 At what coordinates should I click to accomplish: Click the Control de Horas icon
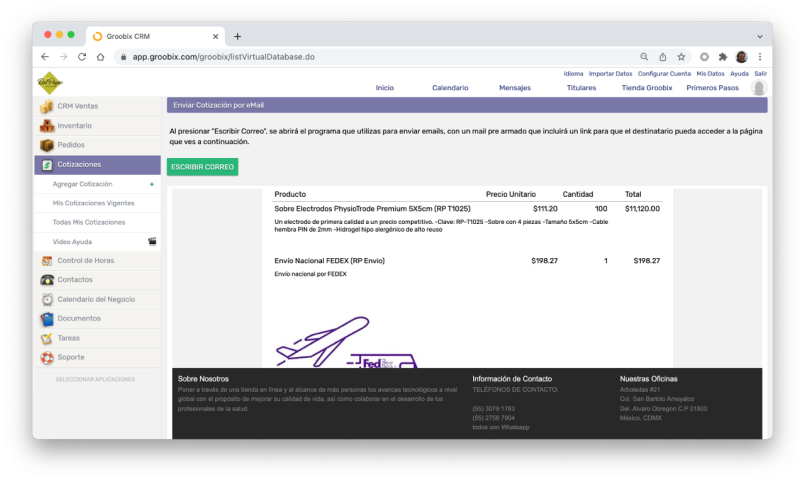47,261
